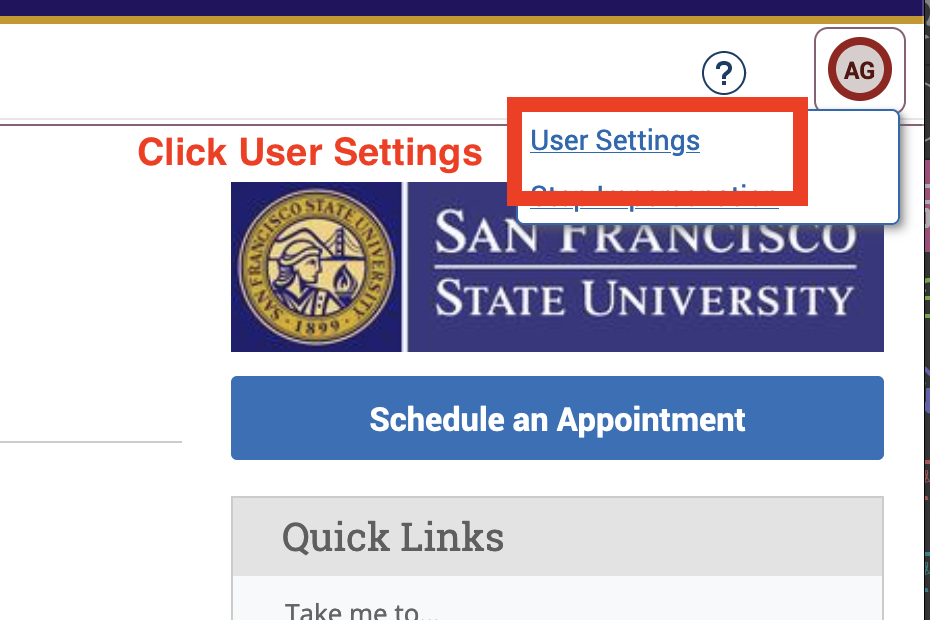930x620 pixels.
Task: Click the State University text in banner
Action: coord(645,297)
